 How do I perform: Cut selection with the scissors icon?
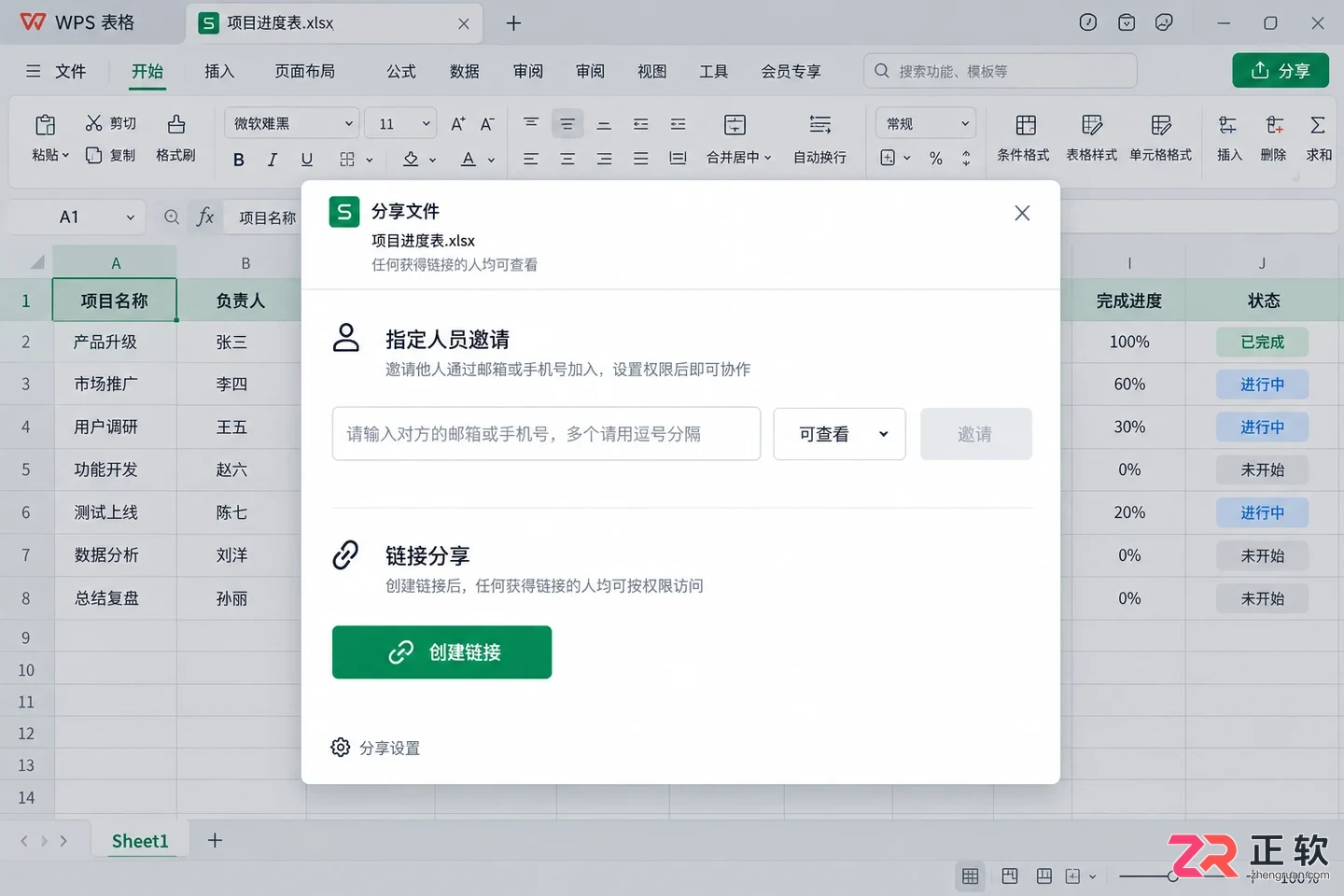[x=93, y=123]
